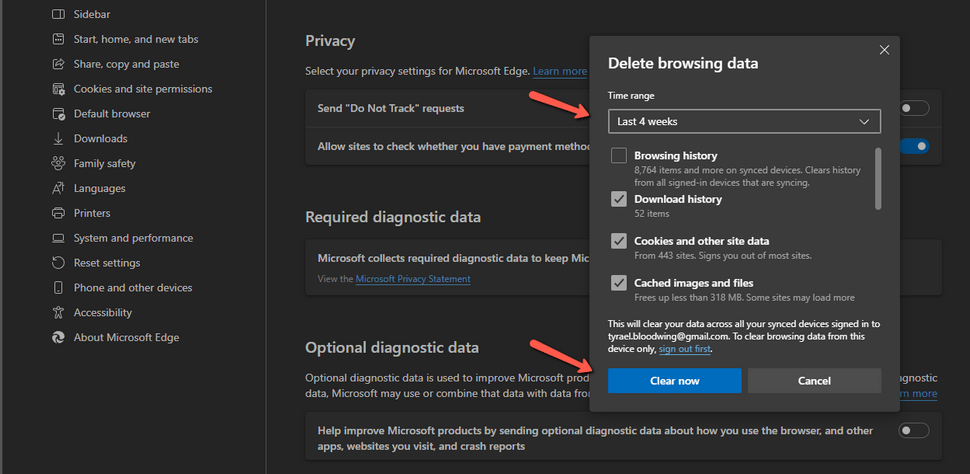970x474 pixels.
Task: Click the Phone and other devices icon
Action: 58,288
